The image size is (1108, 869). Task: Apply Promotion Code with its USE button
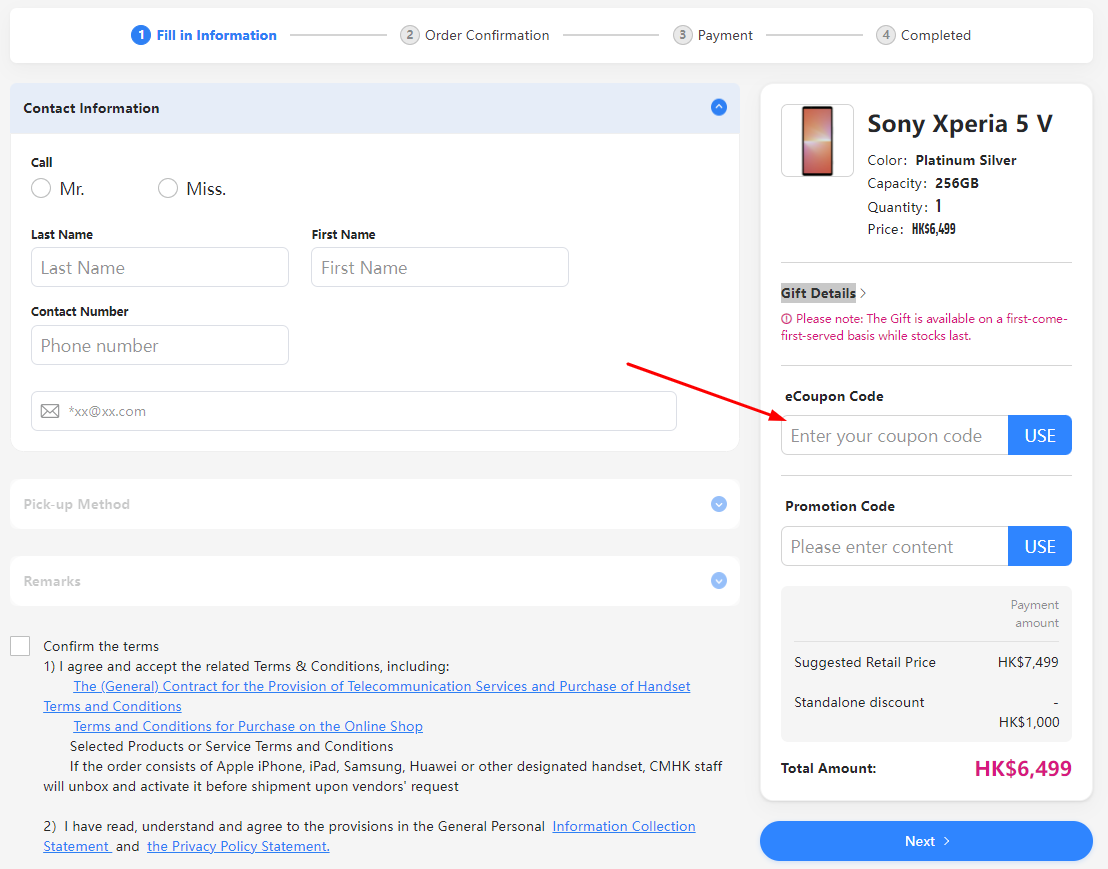(1039, 546)
